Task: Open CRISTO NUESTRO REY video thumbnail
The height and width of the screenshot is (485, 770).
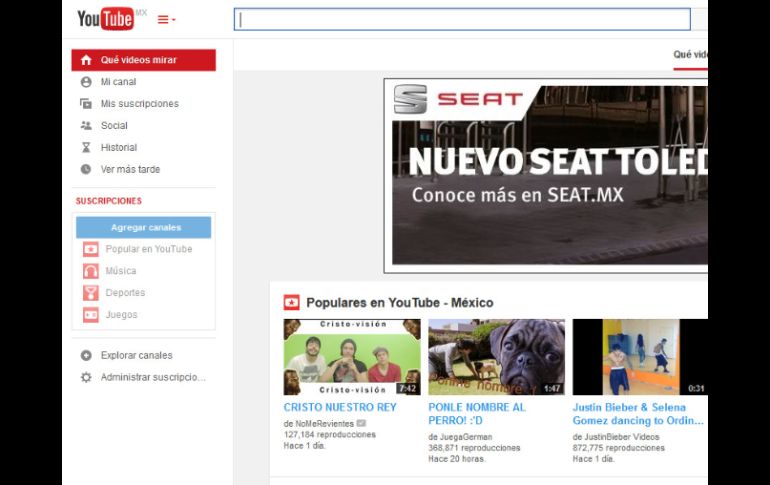Action: pyautogui.click(x=352, y=357)
